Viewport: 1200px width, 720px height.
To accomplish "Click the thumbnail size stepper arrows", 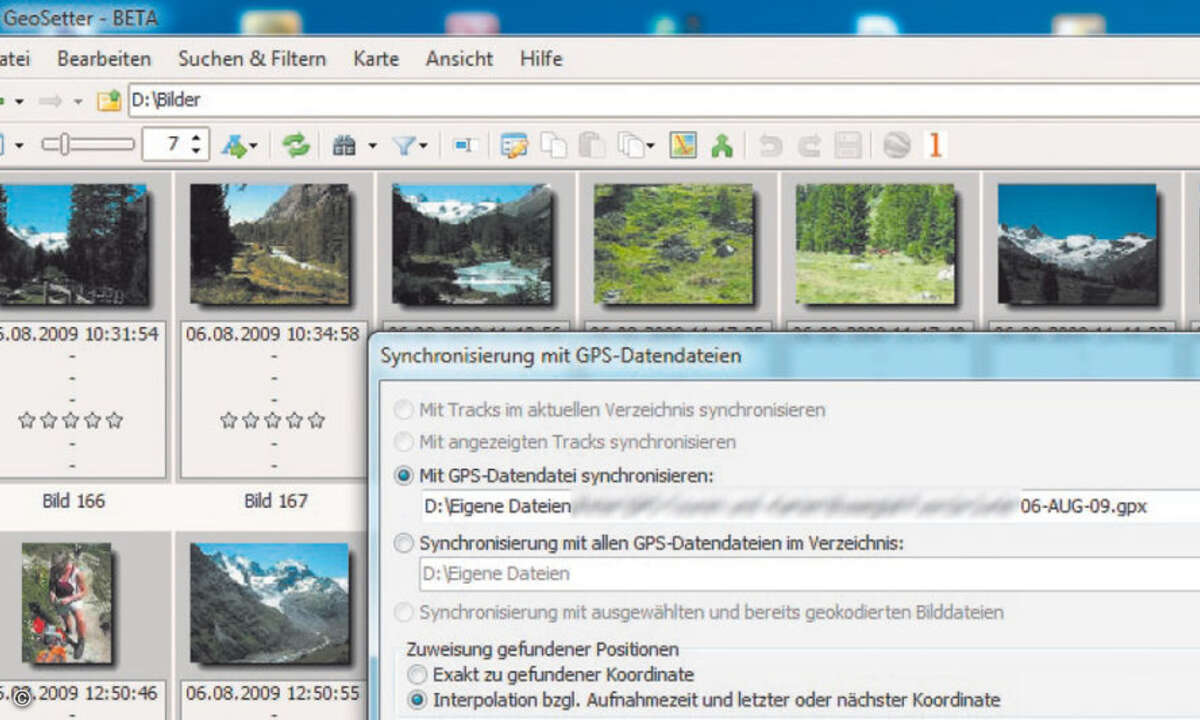I will tap(197, 145).
